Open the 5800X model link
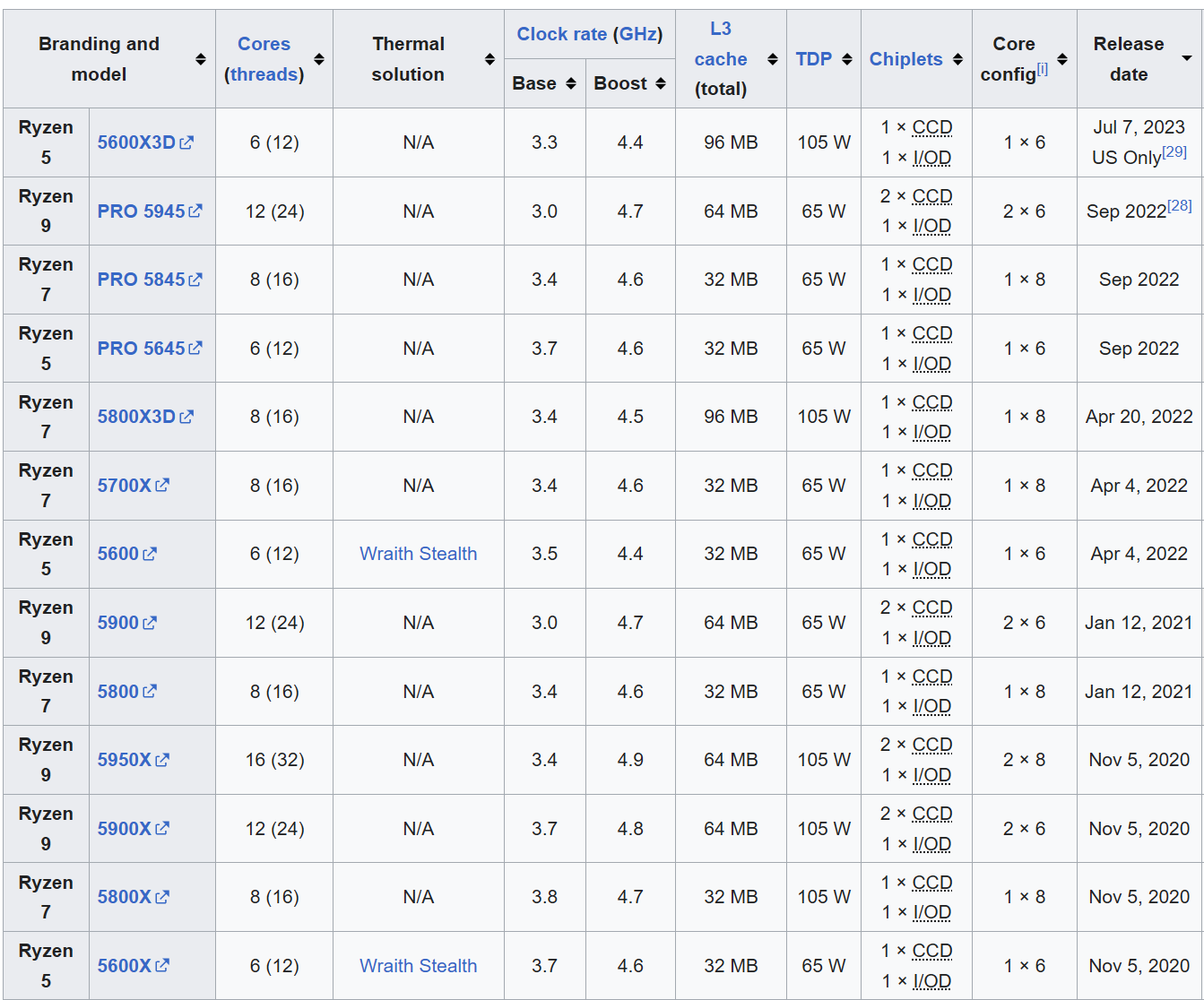 [134, 897]
